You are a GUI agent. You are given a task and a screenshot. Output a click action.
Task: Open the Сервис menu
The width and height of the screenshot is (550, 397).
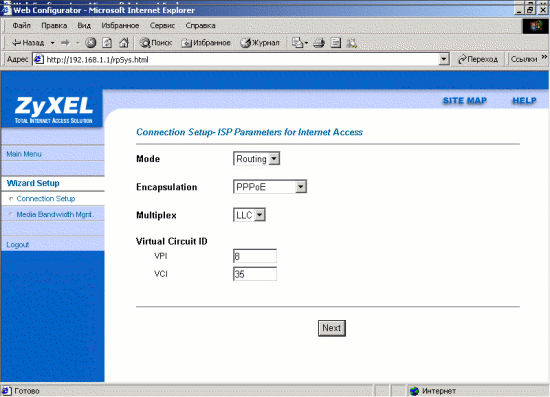coord(162,26)
